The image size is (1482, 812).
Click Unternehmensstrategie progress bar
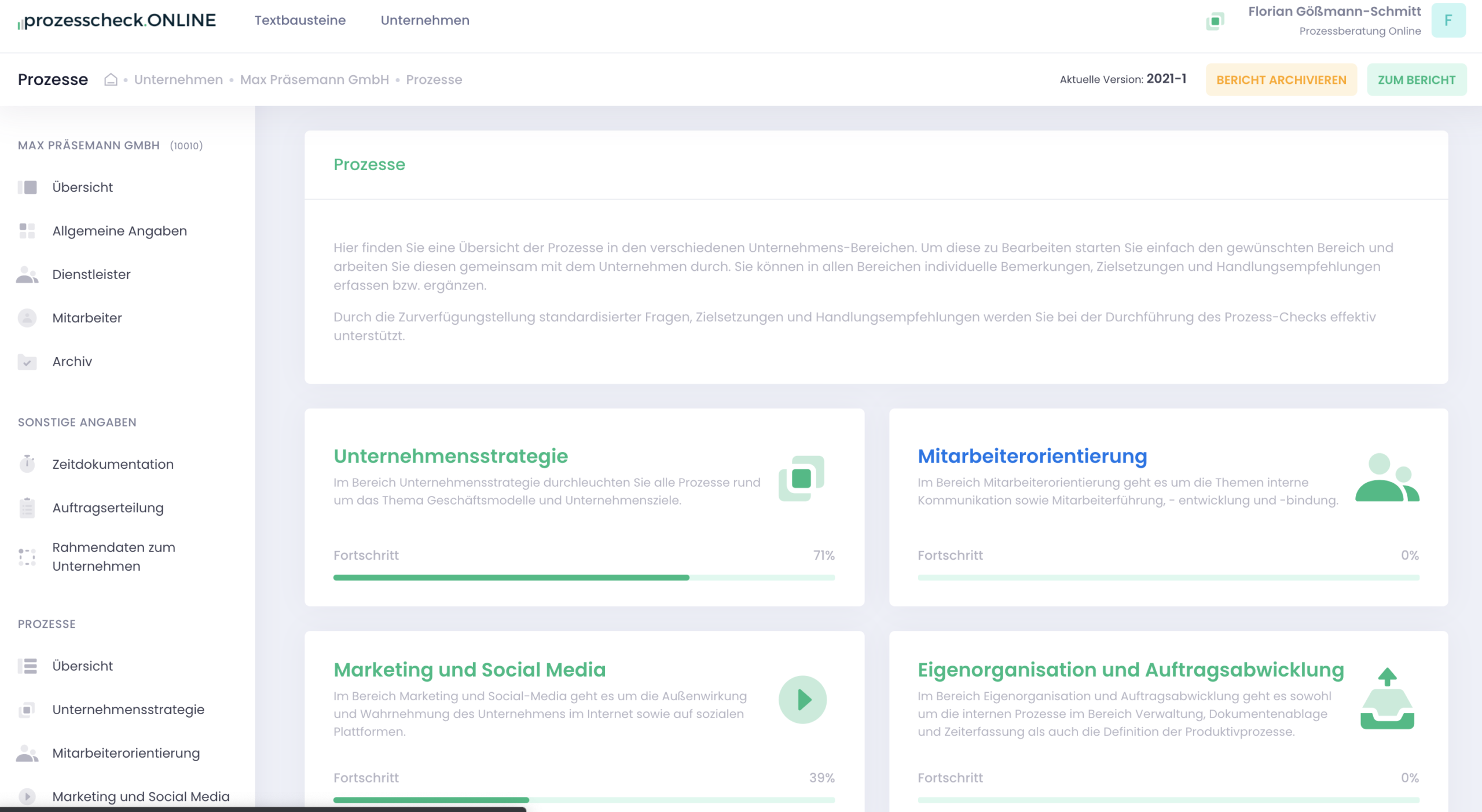click(584, 578)
